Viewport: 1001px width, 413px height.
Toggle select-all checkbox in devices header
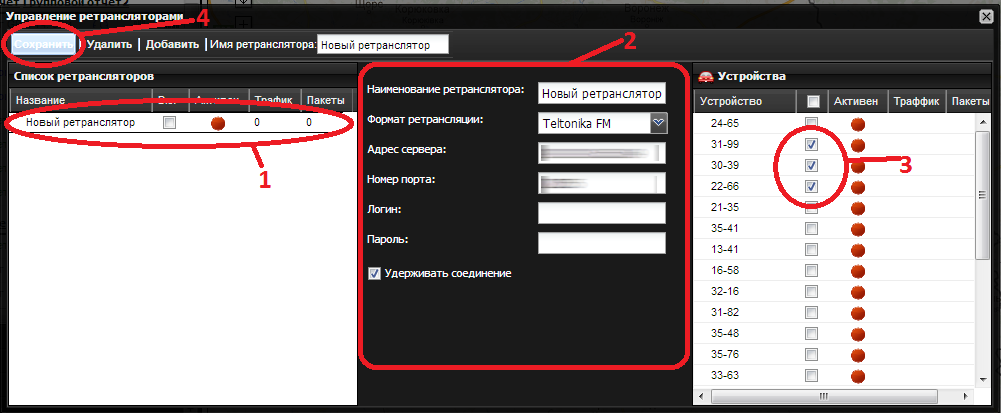pos(813,101)
